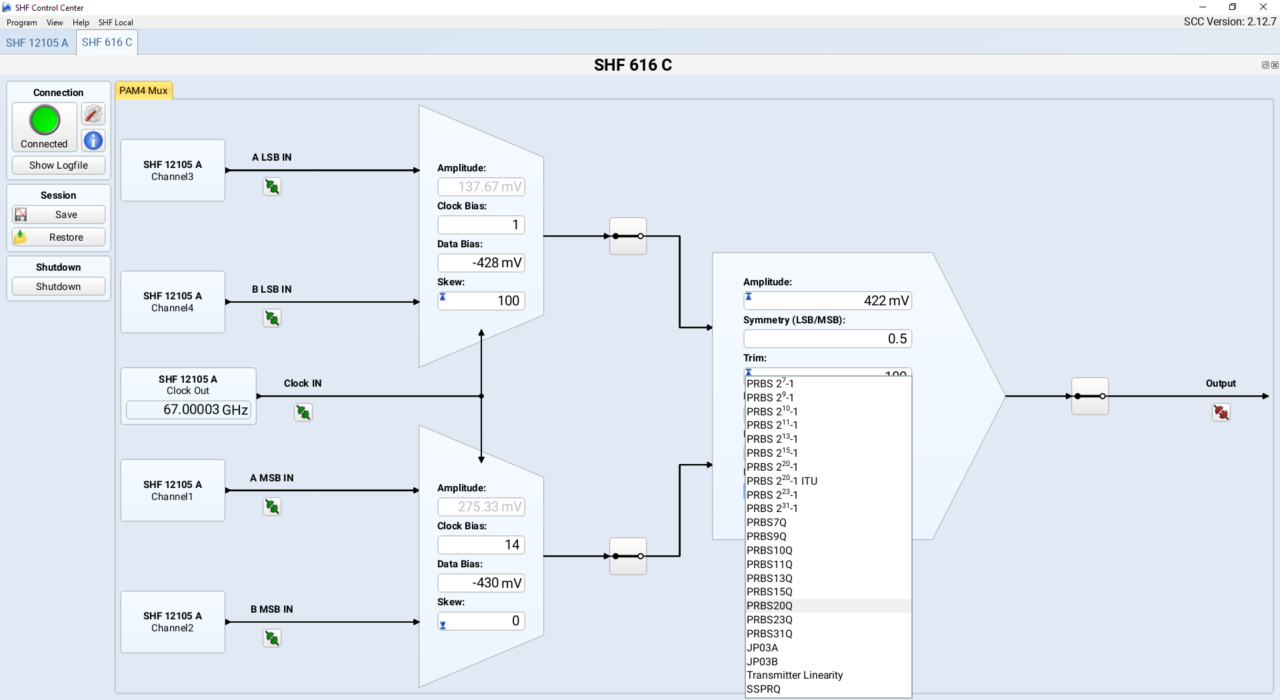Open the Program menu
Screen dimensions: 1280x700
pyautogui.click(x=22, y=22)
